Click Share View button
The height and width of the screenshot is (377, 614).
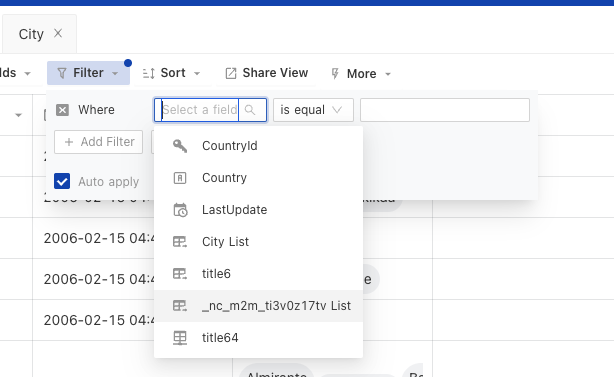point(266,73)
